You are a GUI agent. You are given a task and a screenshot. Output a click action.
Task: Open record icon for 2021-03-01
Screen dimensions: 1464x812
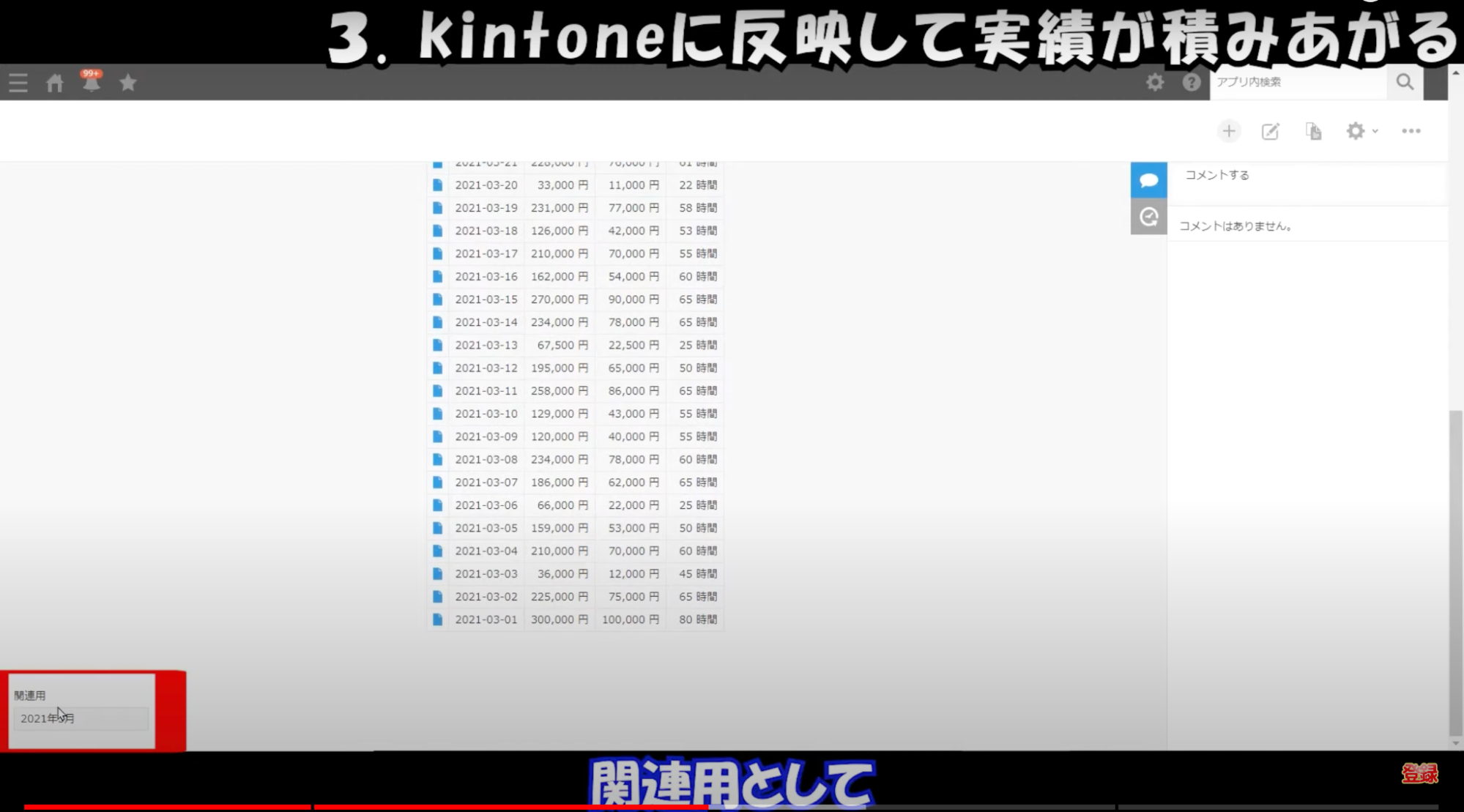coord(438,619)
